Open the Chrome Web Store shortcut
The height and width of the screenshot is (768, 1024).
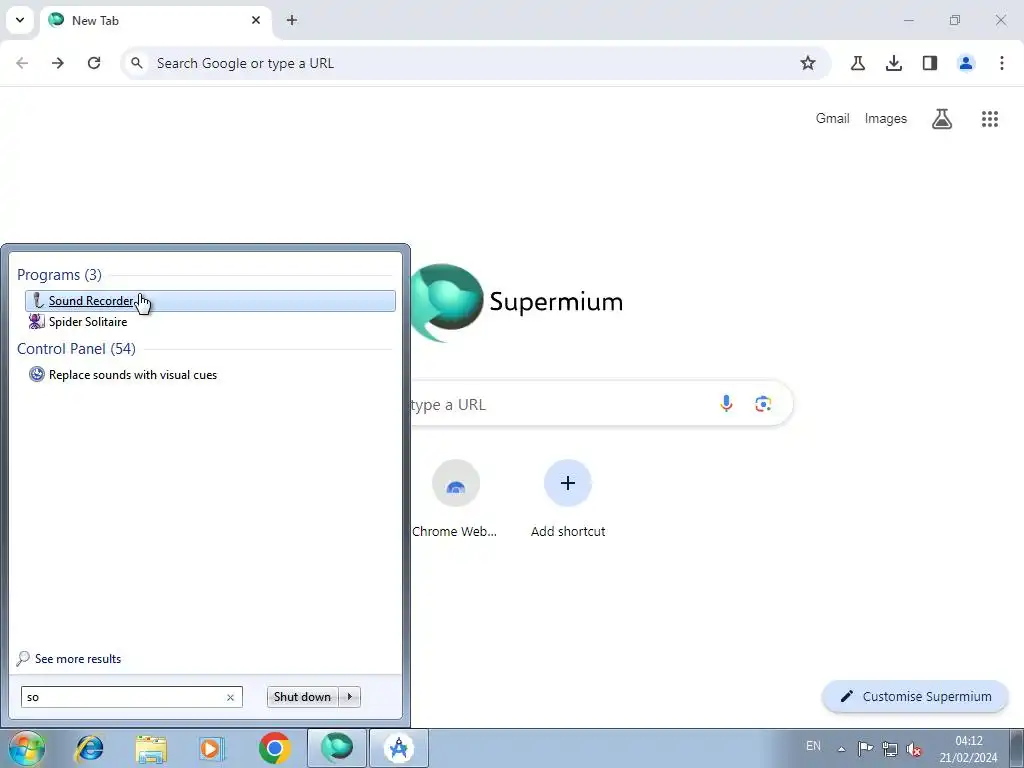455,500
